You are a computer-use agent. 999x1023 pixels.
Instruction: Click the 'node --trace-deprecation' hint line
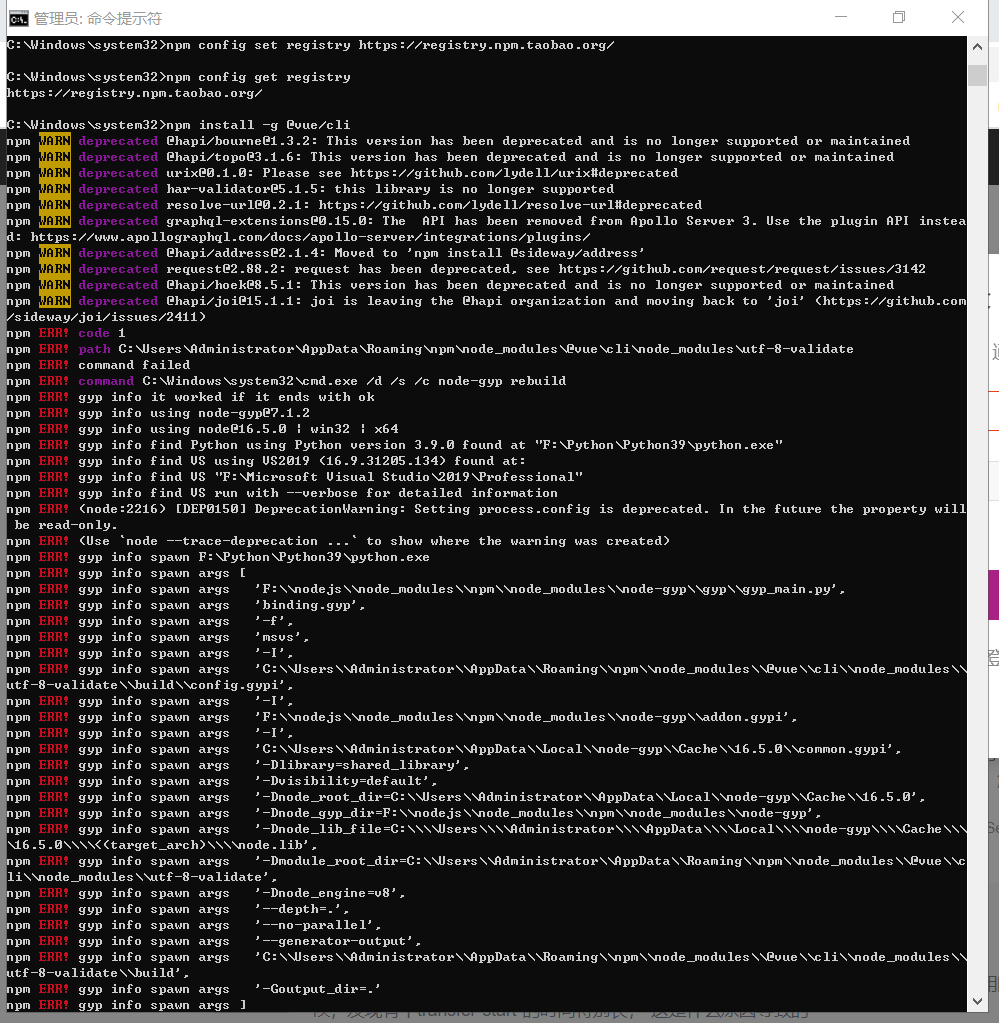[x=339, y=541]
